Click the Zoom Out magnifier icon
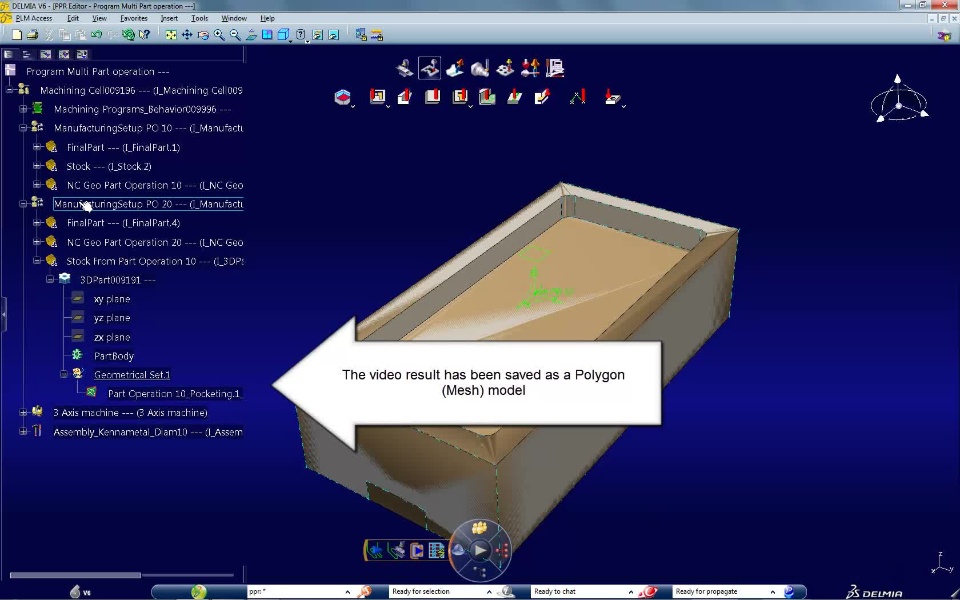Screen dimensions: 960x600 [x=235, y=35]
